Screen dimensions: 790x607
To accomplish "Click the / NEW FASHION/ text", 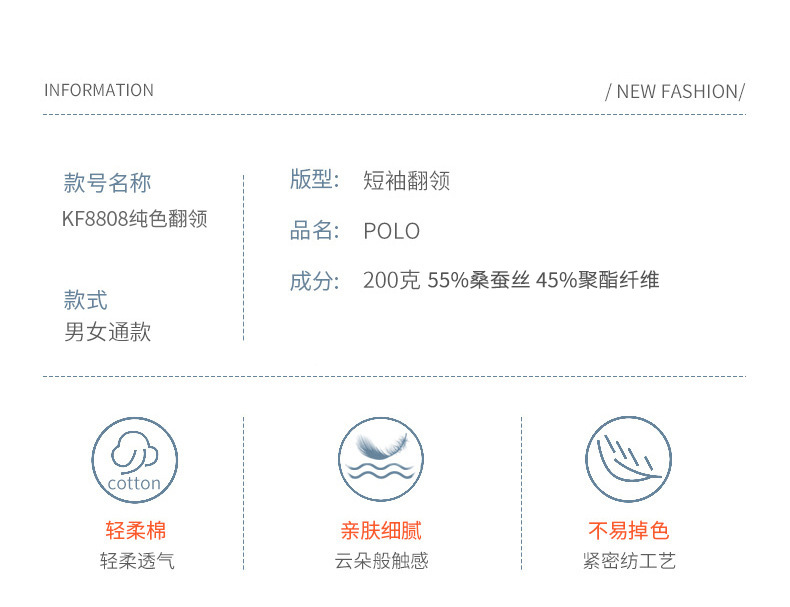I will 675,92.
